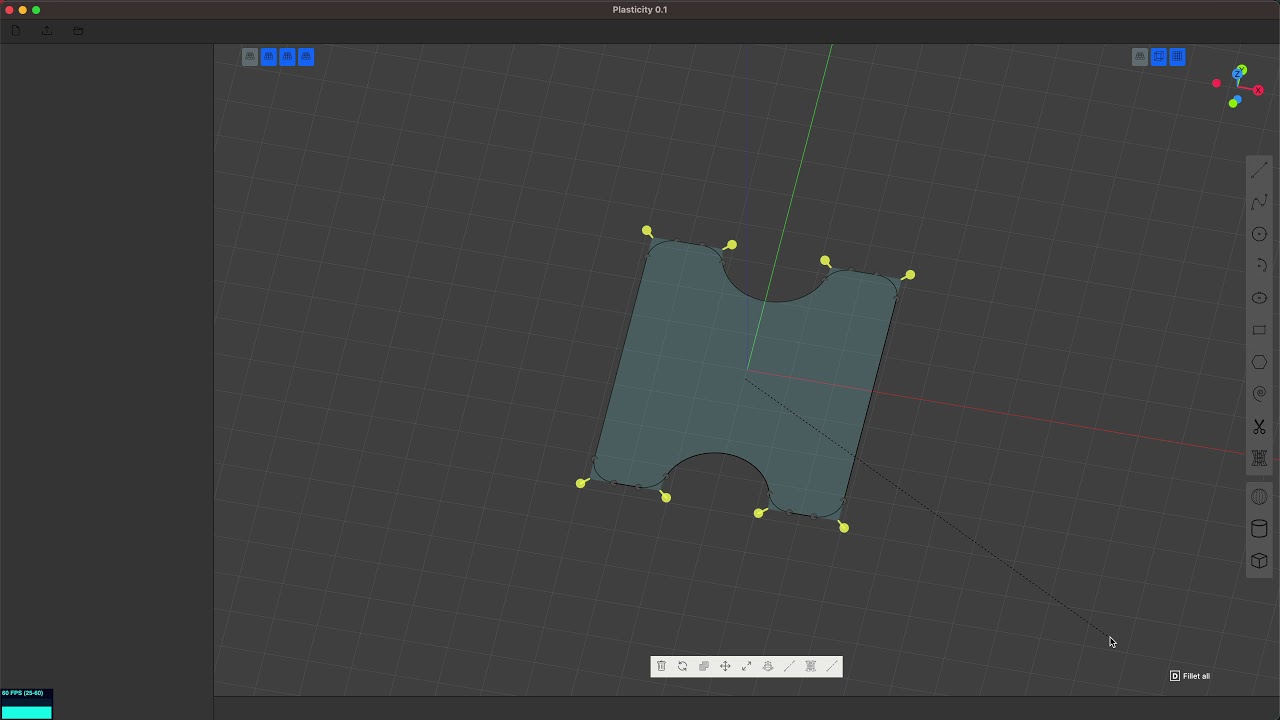Toggle the blue overlapping-squares view button

pyautogui.click(x=1159, y=57)
